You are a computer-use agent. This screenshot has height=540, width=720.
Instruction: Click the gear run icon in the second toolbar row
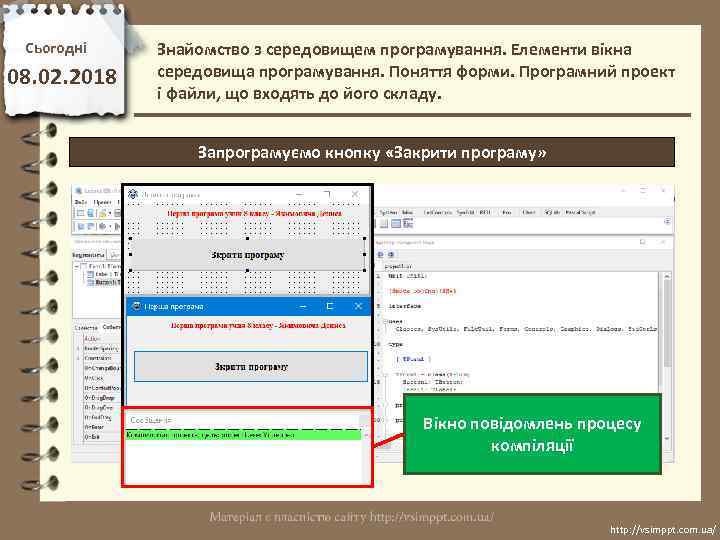point(102,226)
